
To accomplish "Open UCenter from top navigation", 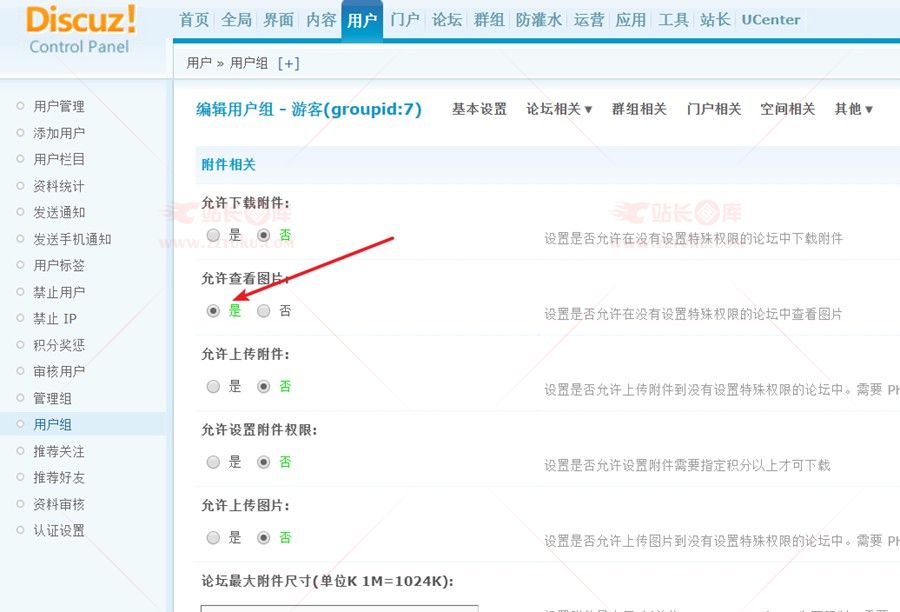I will [771, 20].
